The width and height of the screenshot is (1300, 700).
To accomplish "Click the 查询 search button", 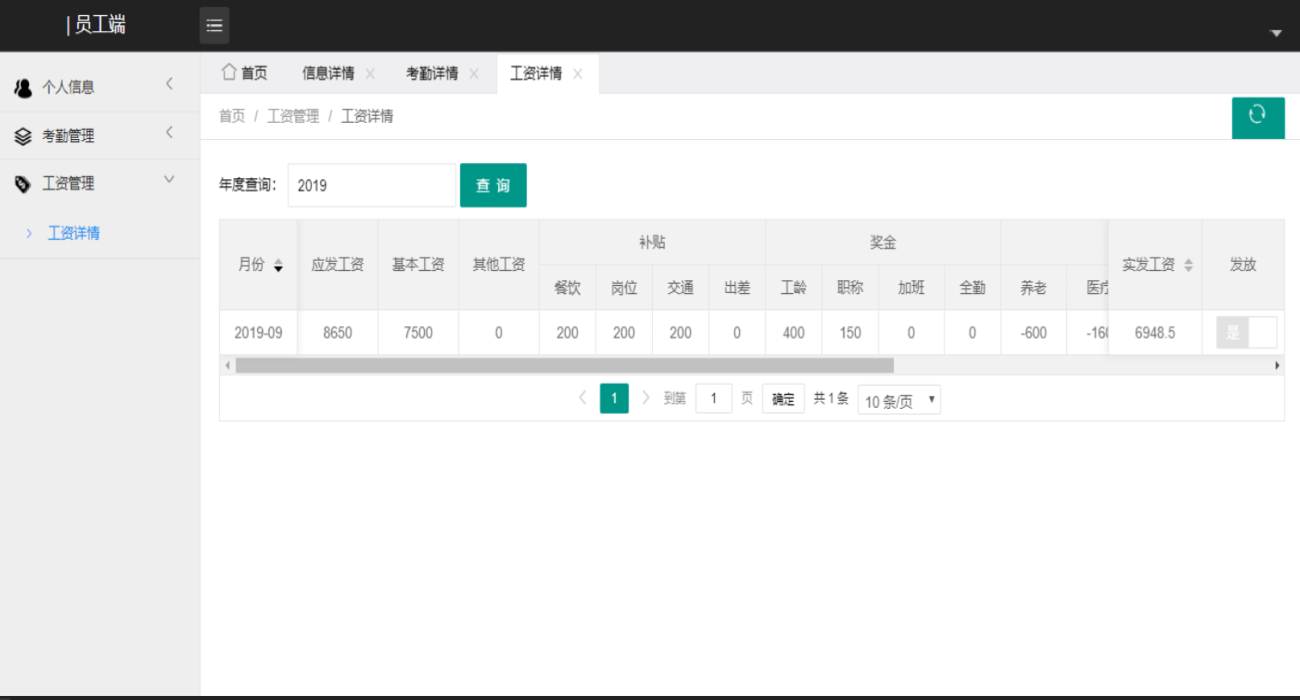I will click(493, 185).
